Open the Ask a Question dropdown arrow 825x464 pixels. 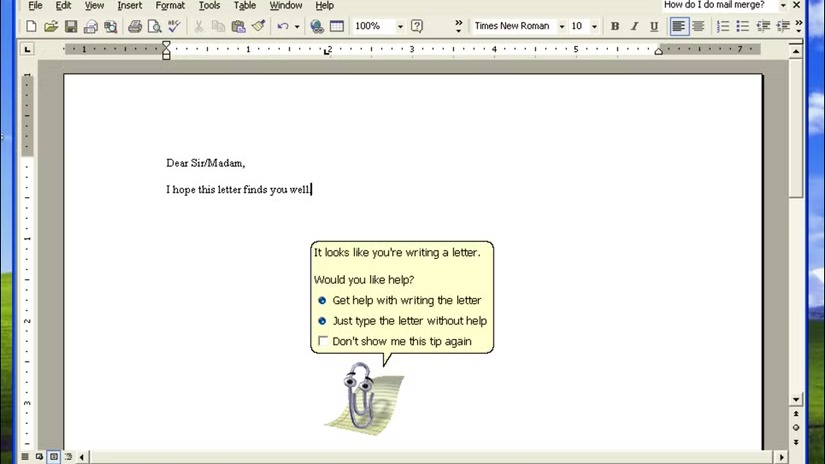coord(783,5)
